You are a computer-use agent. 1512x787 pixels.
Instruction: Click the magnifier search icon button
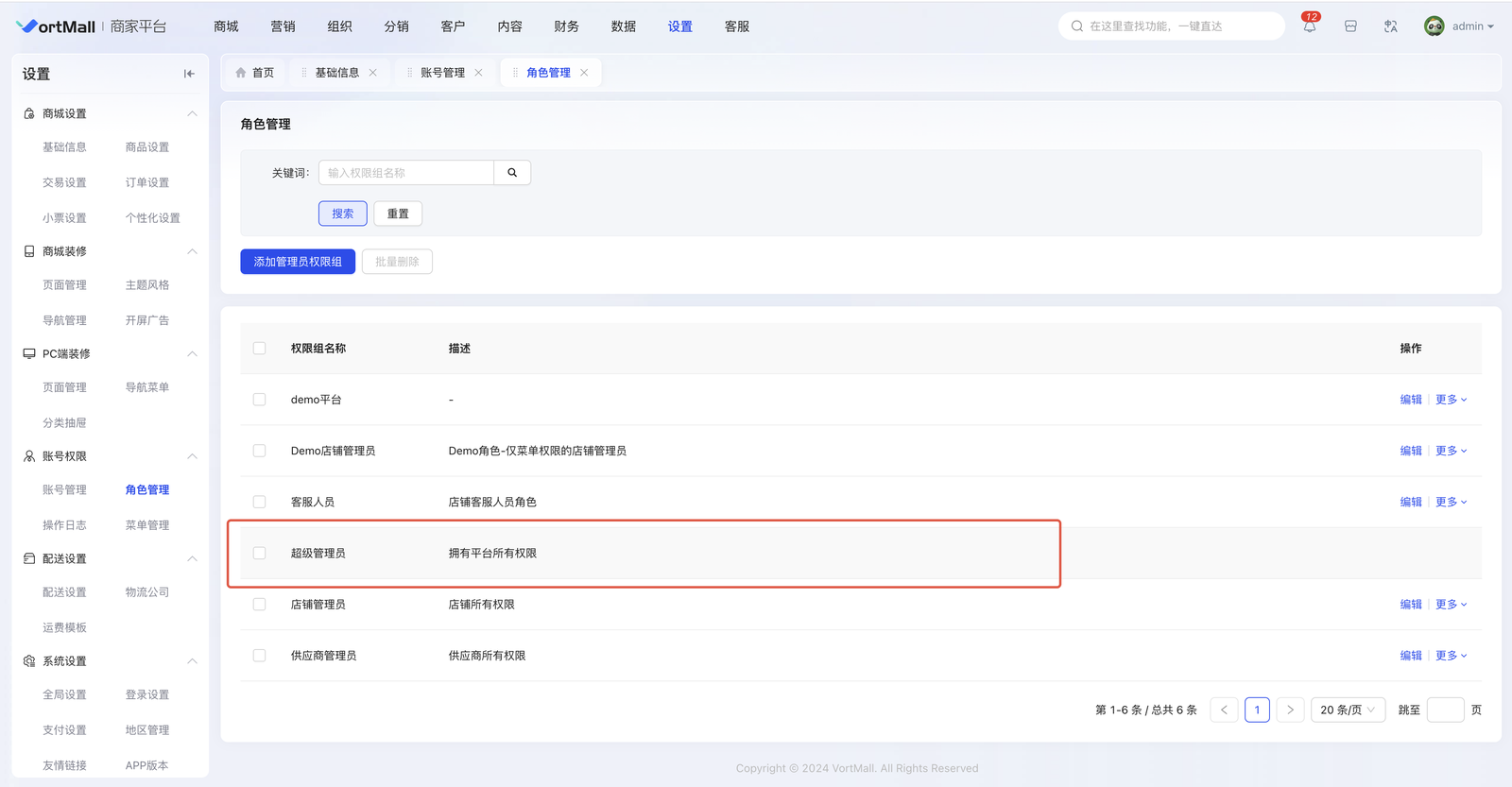pos(512,173)
